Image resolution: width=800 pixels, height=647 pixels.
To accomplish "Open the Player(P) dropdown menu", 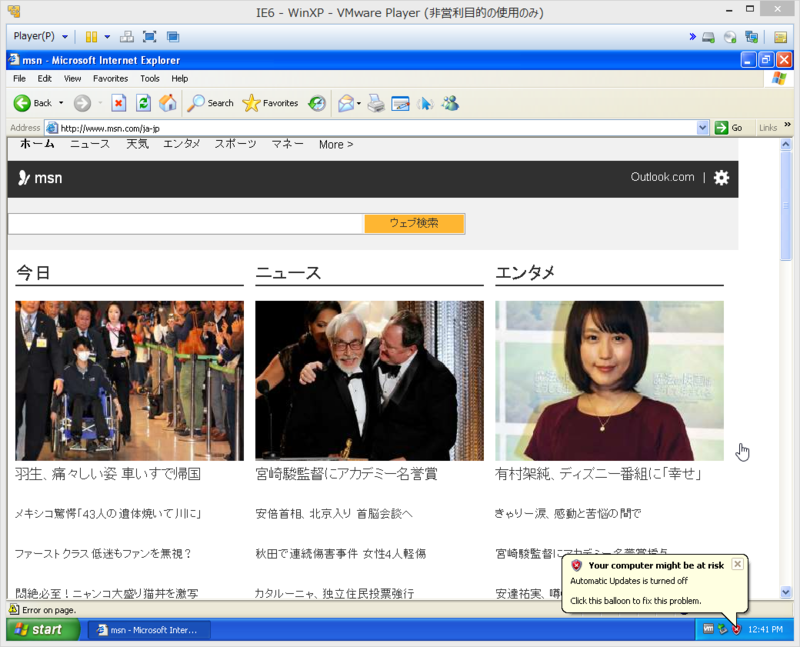I will tap(41, 36).
